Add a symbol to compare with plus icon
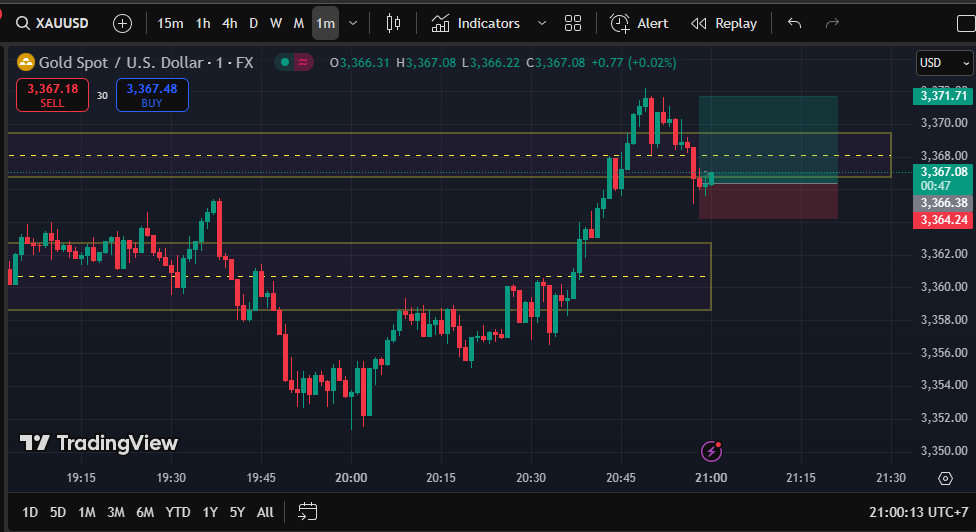 click(x=123, y=24)
